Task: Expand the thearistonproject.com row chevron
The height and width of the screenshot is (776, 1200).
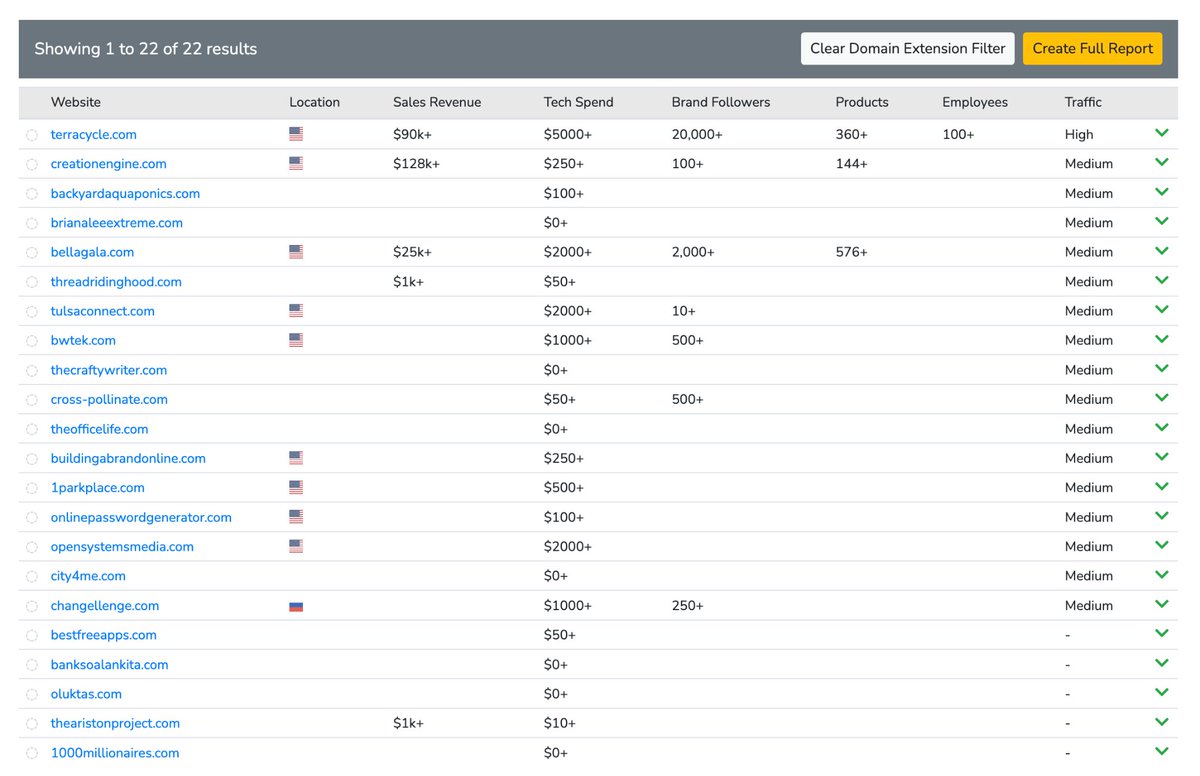Action: click(1161, 722)
